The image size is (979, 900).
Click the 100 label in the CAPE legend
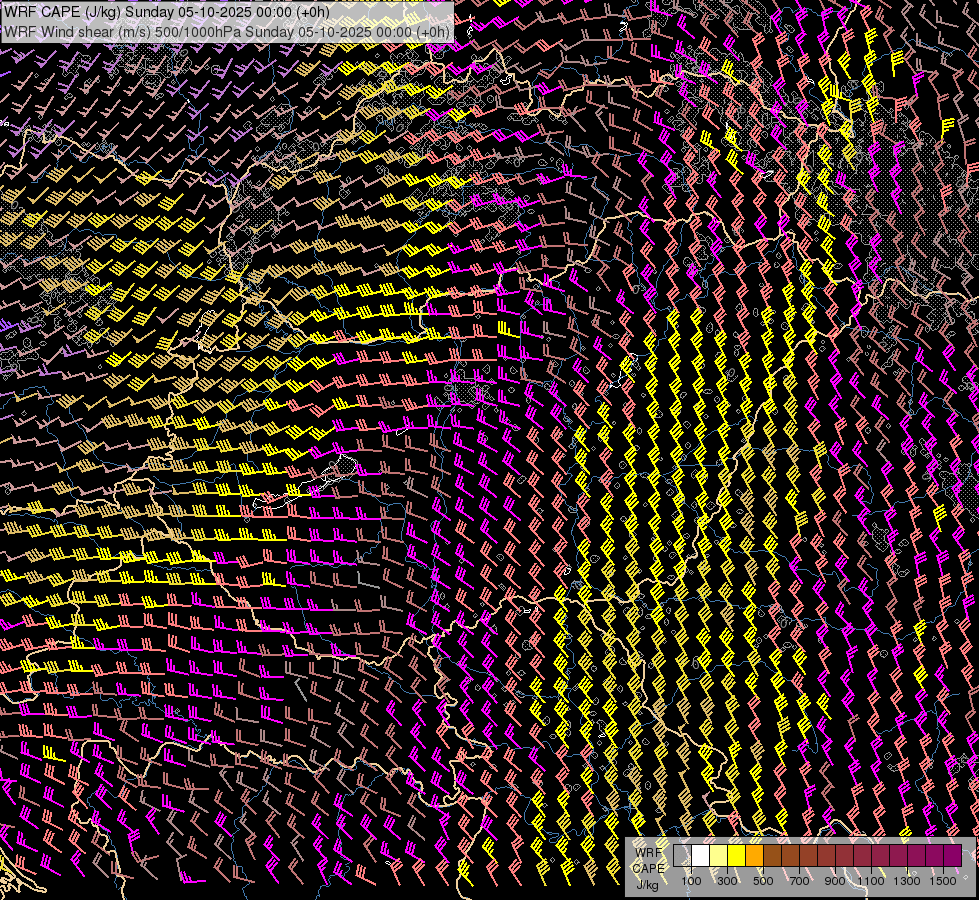pos(691,881)
